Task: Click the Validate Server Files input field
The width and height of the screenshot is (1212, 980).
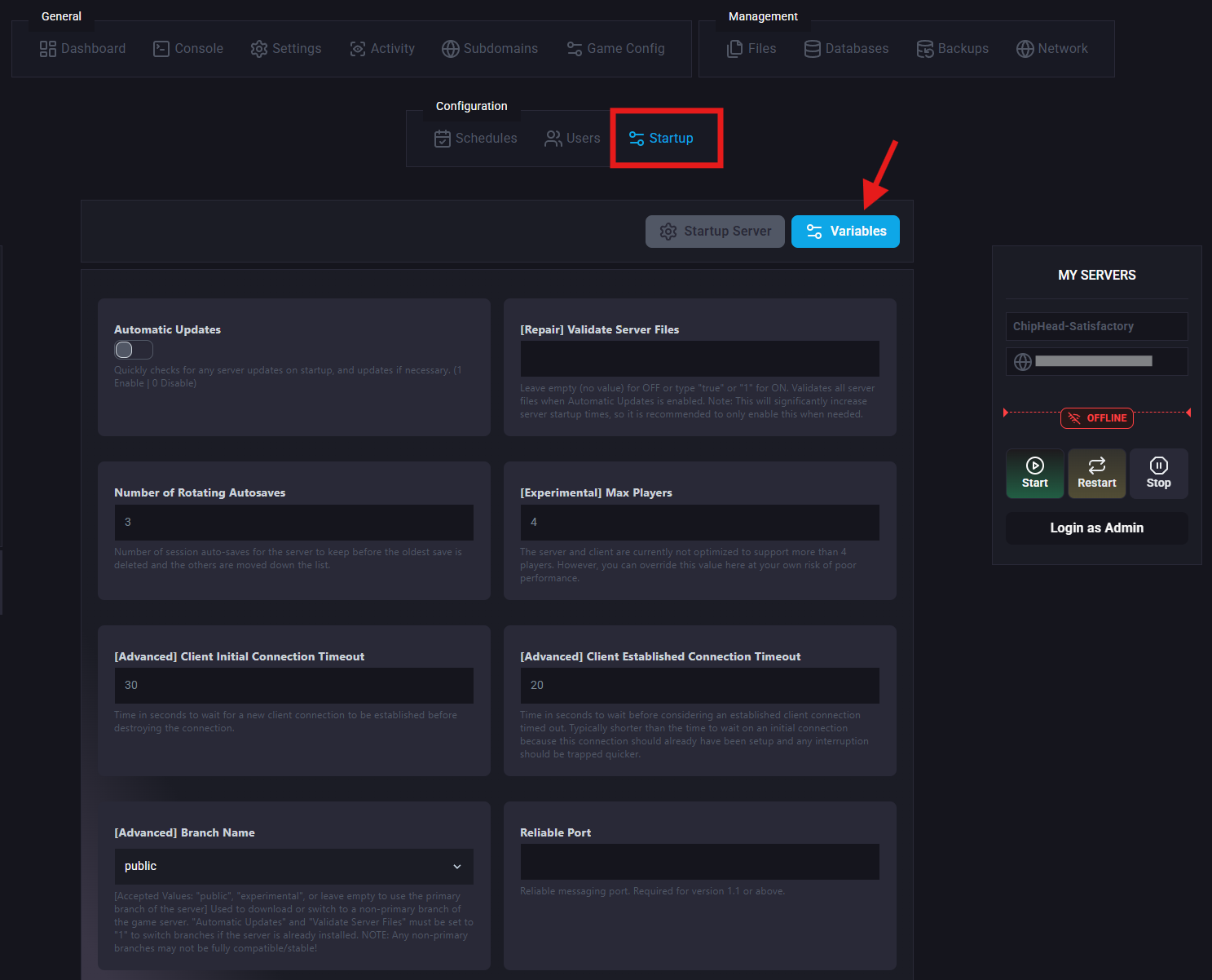Action: pyautogui.click(x=699, y=359)
